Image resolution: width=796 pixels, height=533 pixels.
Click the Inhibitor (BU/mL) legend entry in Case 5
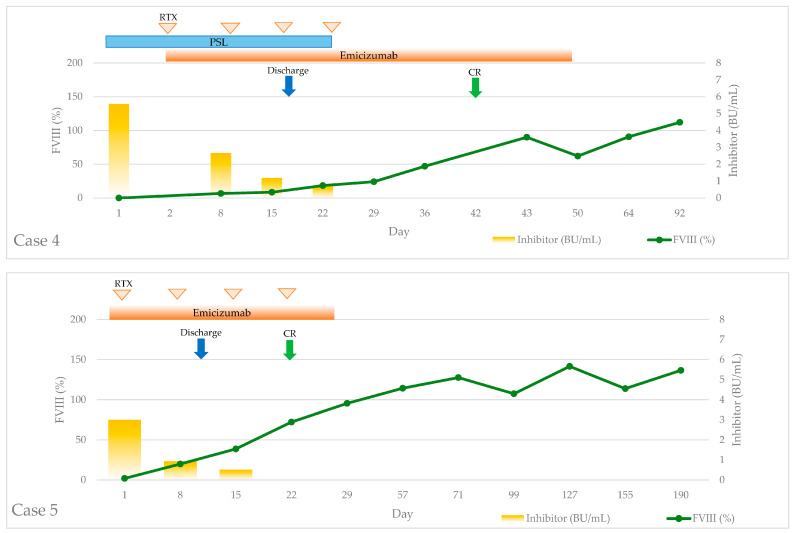pos(556,518)
